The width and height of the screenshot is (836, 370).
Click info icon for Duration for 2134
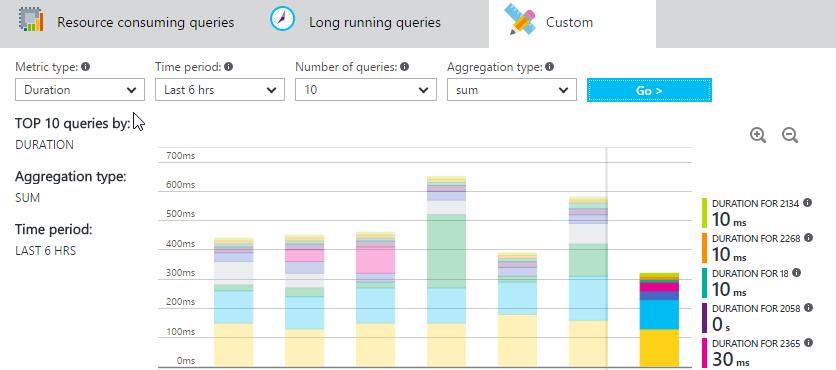(x=807, y=203)
